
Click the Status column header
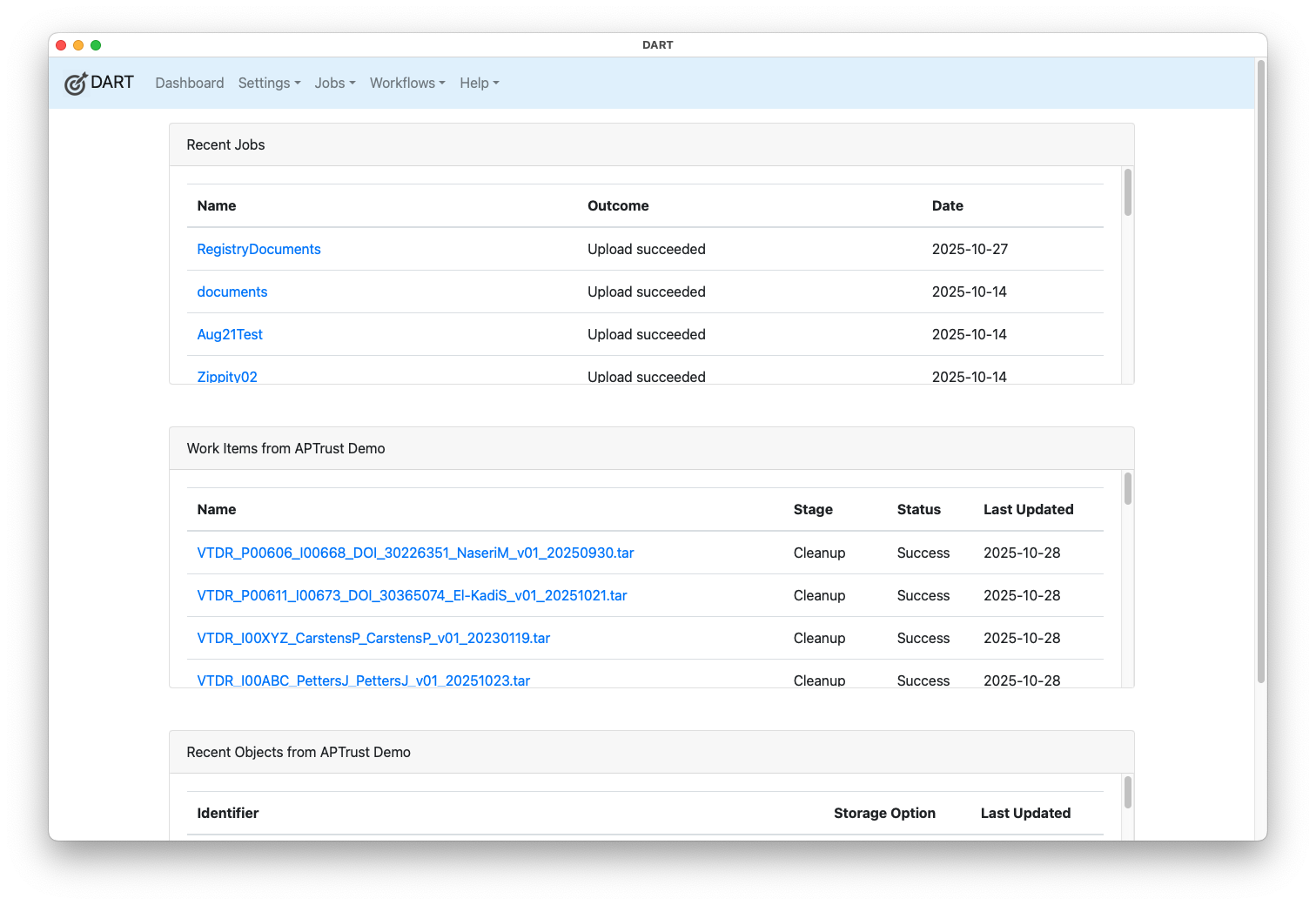tap(918, 509)
